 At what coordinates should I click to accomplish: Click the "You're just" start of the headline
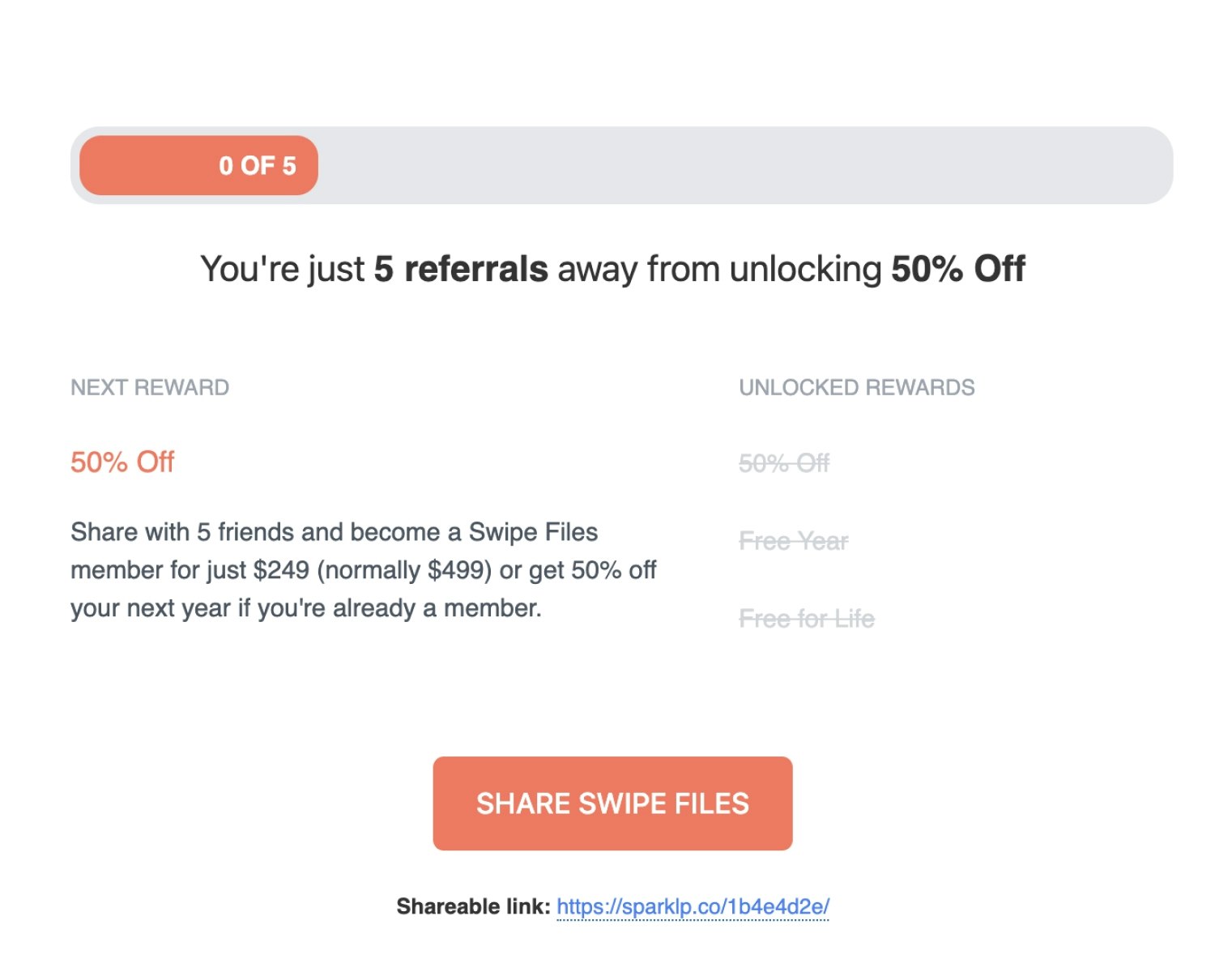(282, 269)
